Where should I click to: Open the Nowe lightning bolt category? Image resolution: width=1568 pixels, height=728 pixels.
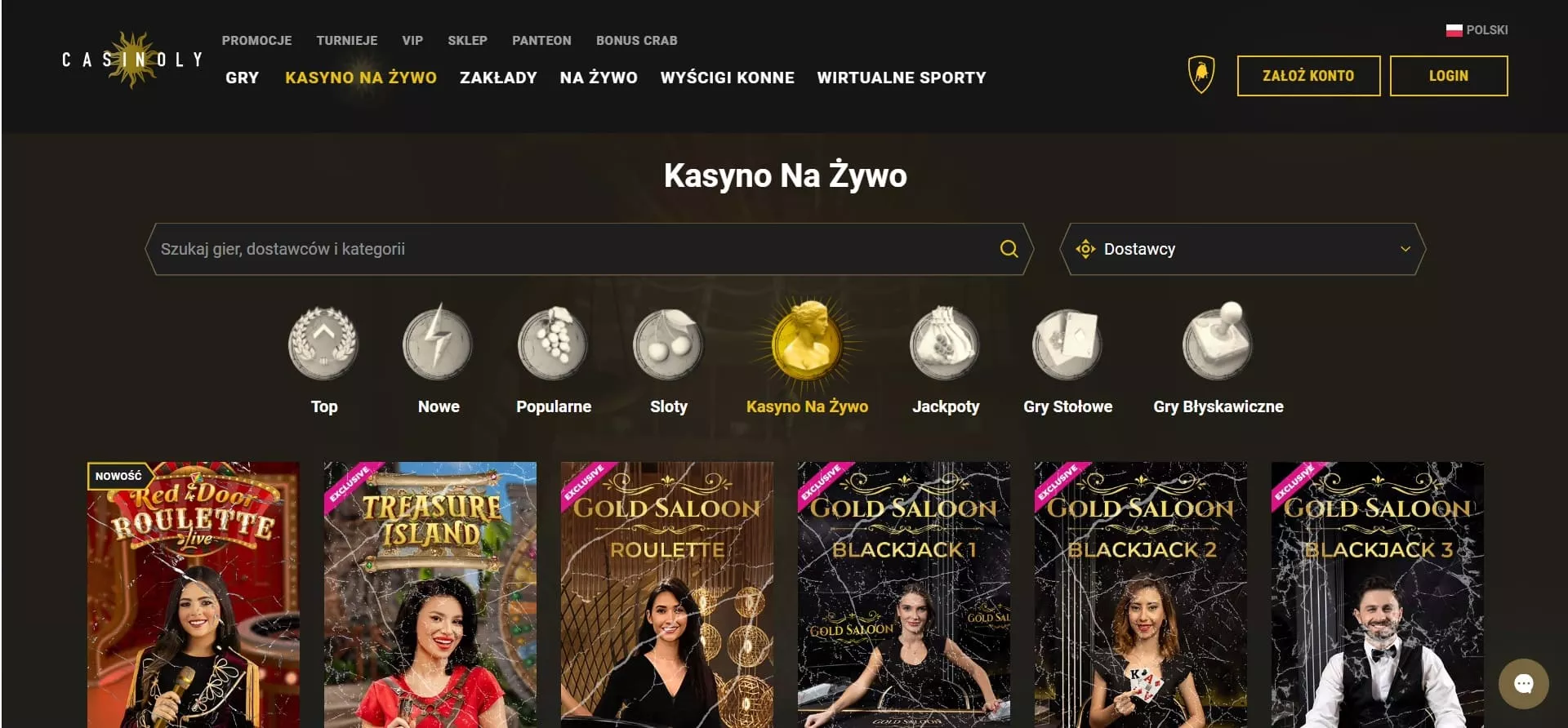(438, 342)
